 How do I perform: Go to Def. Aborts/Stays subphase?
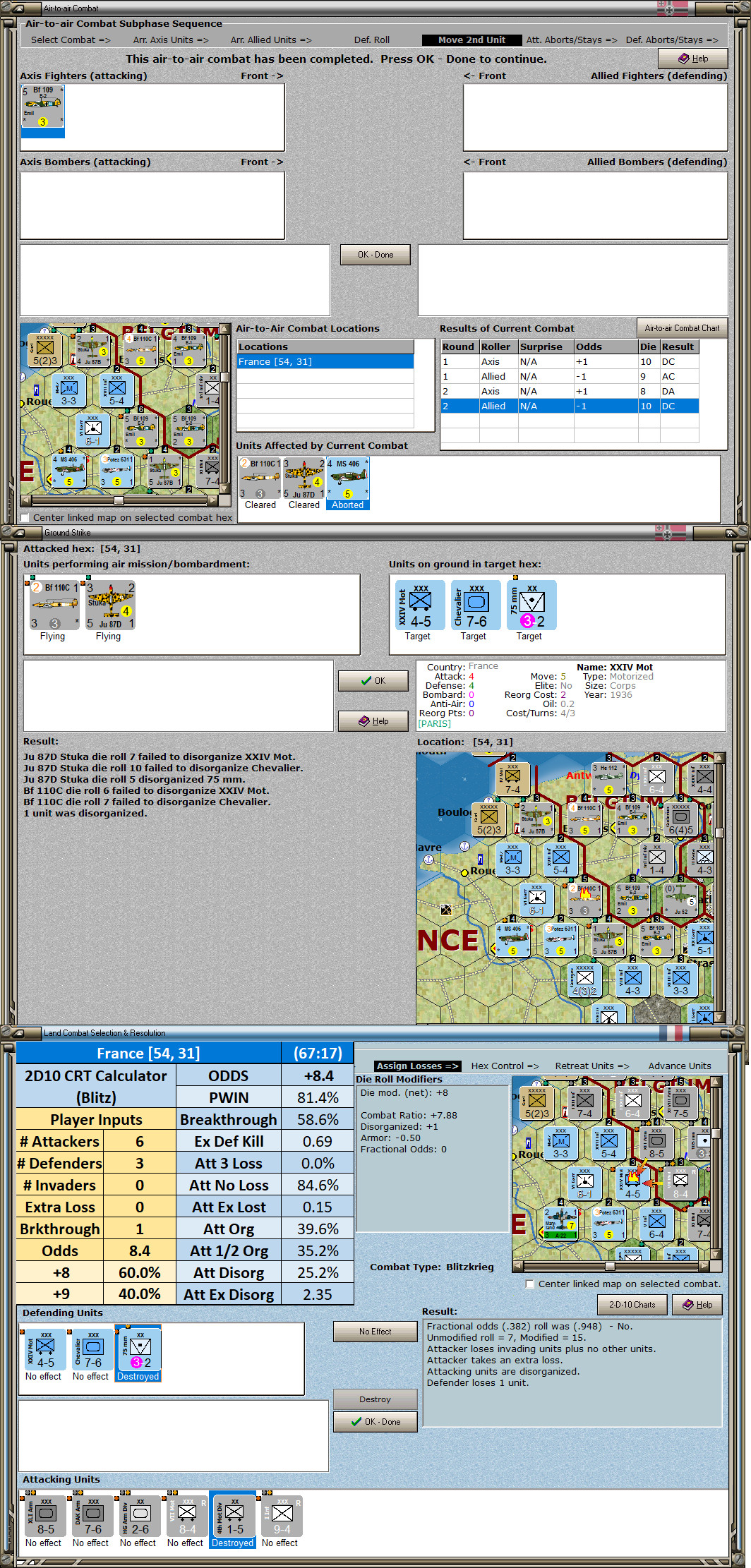(672, 40)
